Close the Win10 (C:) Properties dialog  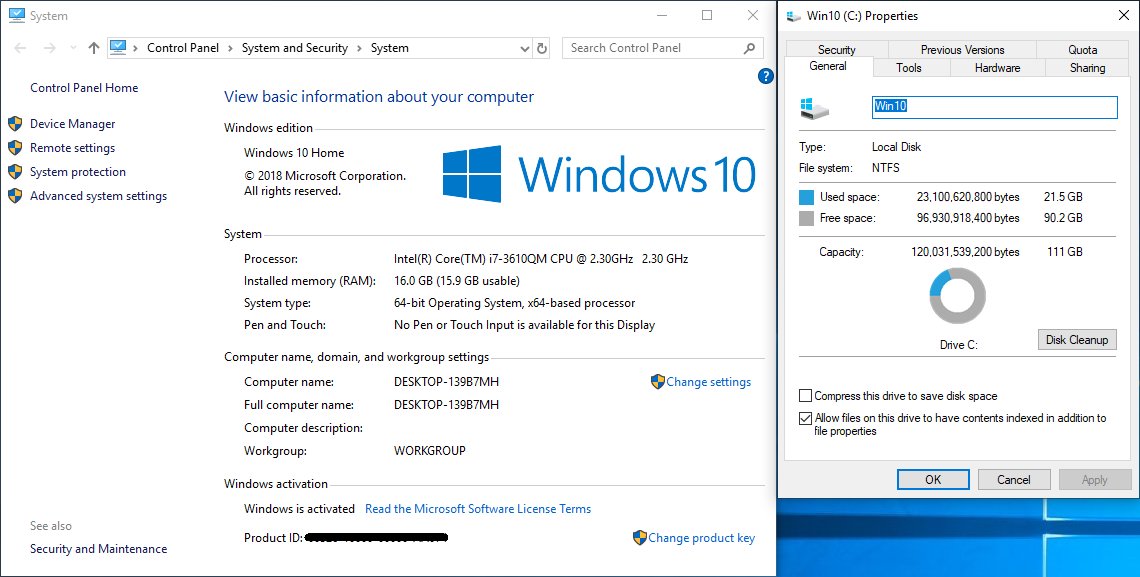point(1123,15)
